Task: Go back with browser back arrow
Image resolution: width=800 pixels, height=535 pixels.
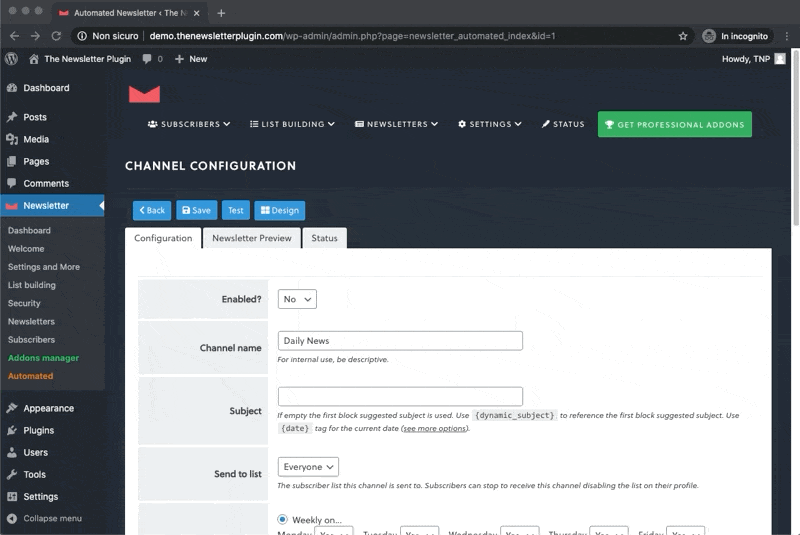Action: point(14,36)
